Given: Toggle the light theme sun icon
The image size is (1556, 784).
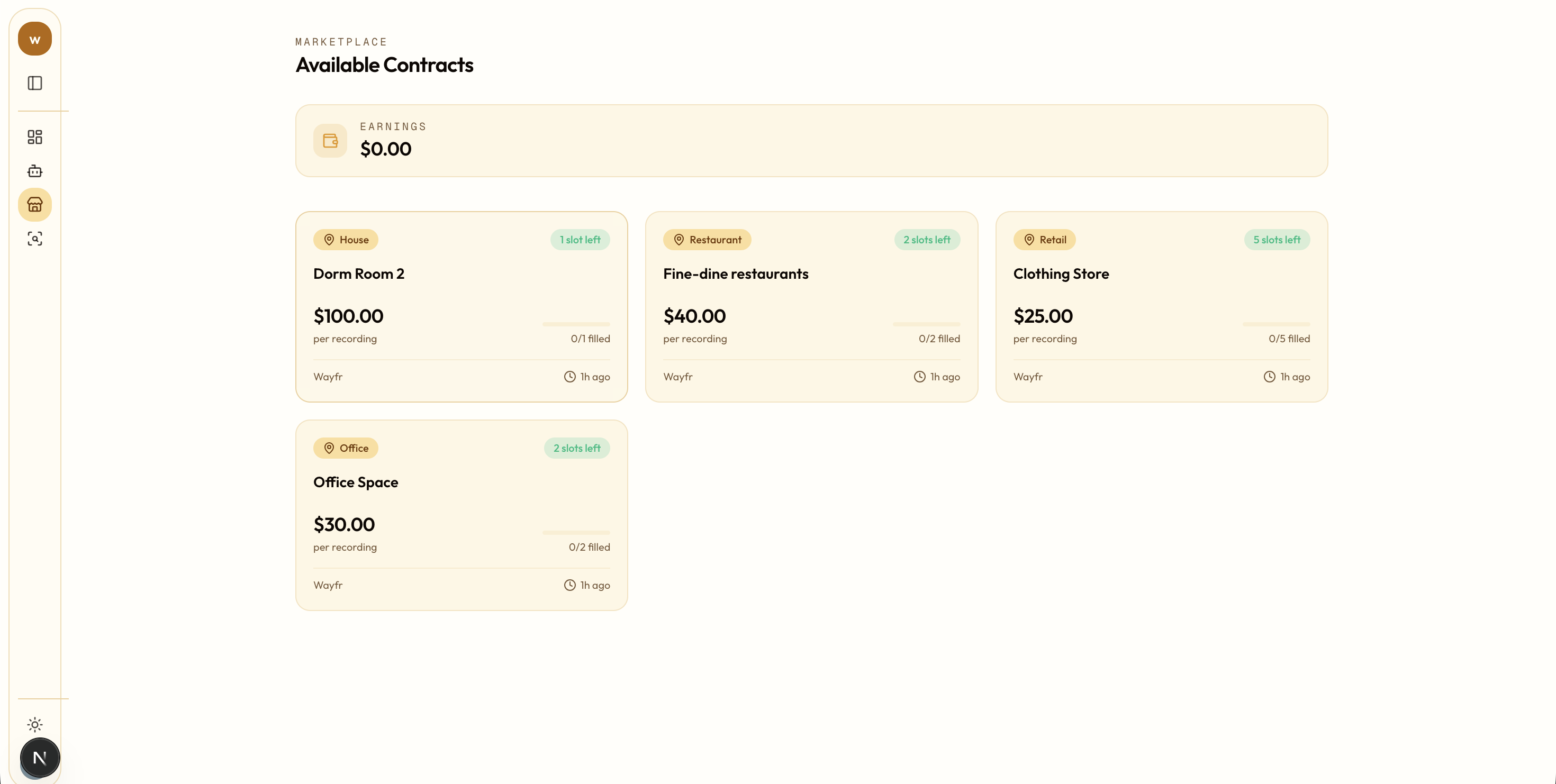Looking at the screenshot, I should point(34,724).
